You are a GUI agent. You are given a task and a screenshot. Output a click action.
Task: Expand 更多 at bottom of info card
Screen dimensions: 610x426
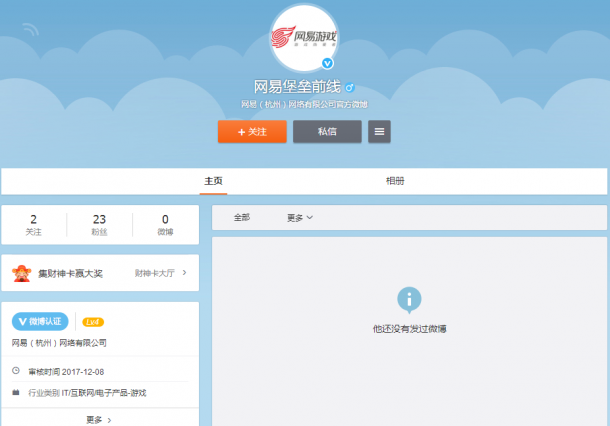point(99,420)
